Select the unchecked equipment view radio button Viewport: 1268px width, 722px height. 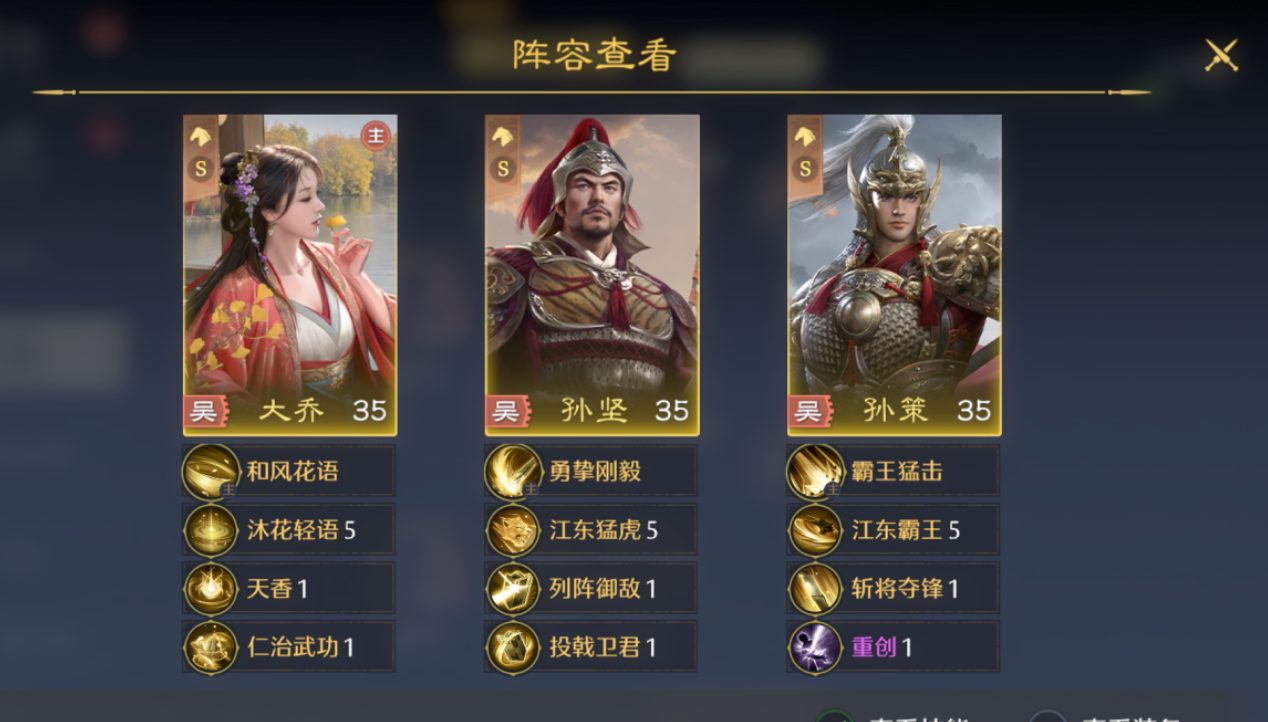point(1047,716)
